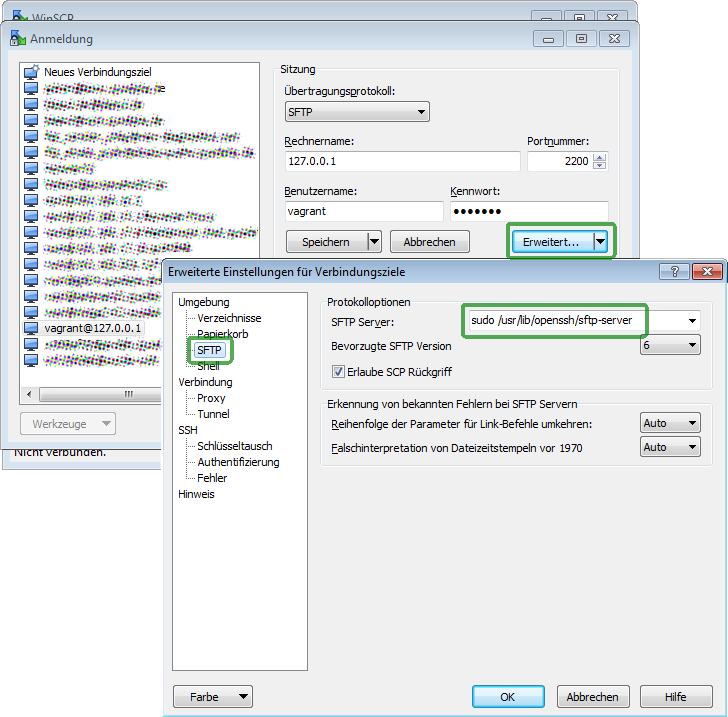
Task: Close the Erweiterte Einstellungen dialog
Action: click(x=707, y=272)
